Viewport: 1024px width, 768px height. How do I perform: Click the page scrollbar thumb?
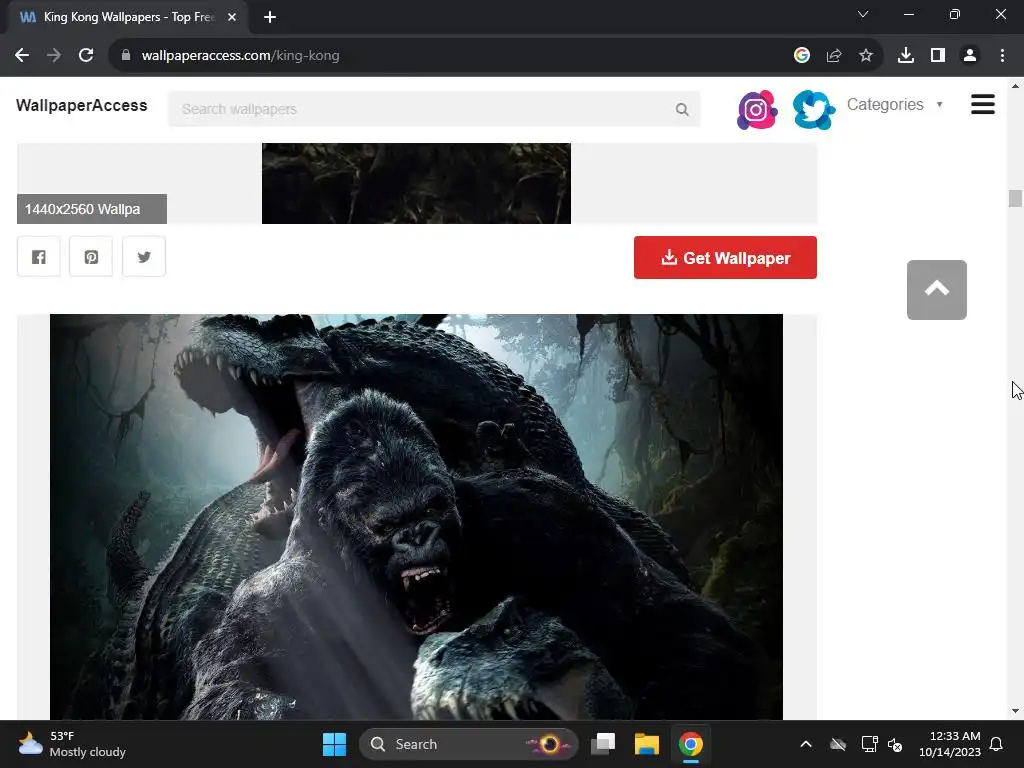click(x=1015, y=199)
